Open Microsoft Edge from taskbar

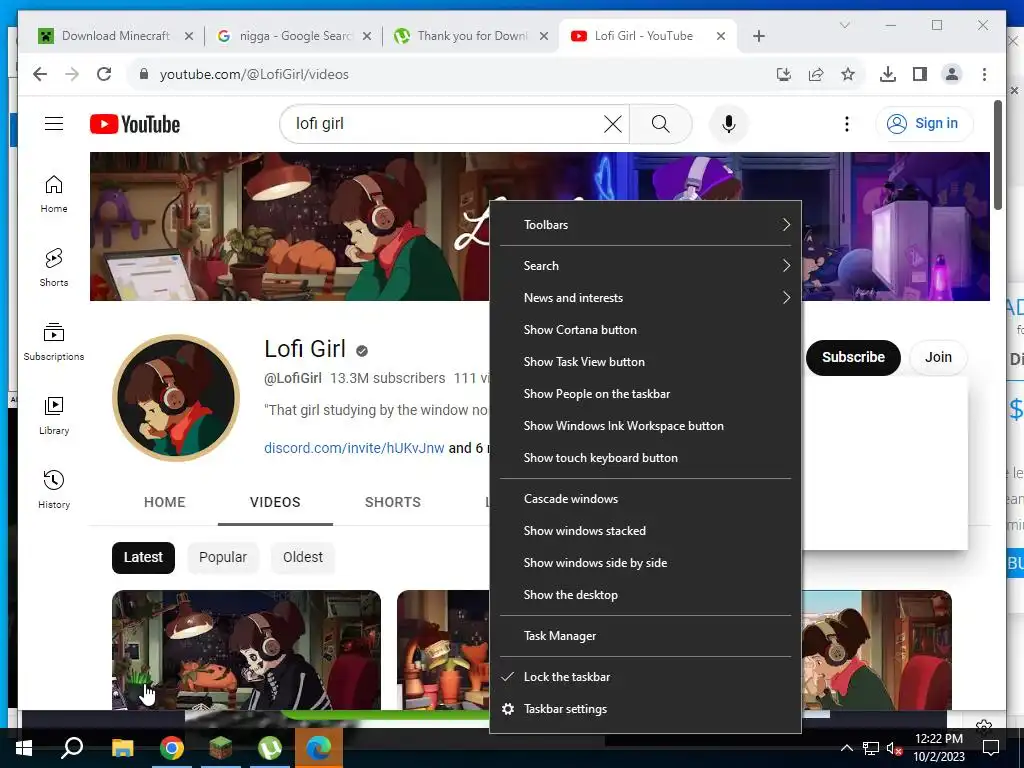click(x=319, y=748)
